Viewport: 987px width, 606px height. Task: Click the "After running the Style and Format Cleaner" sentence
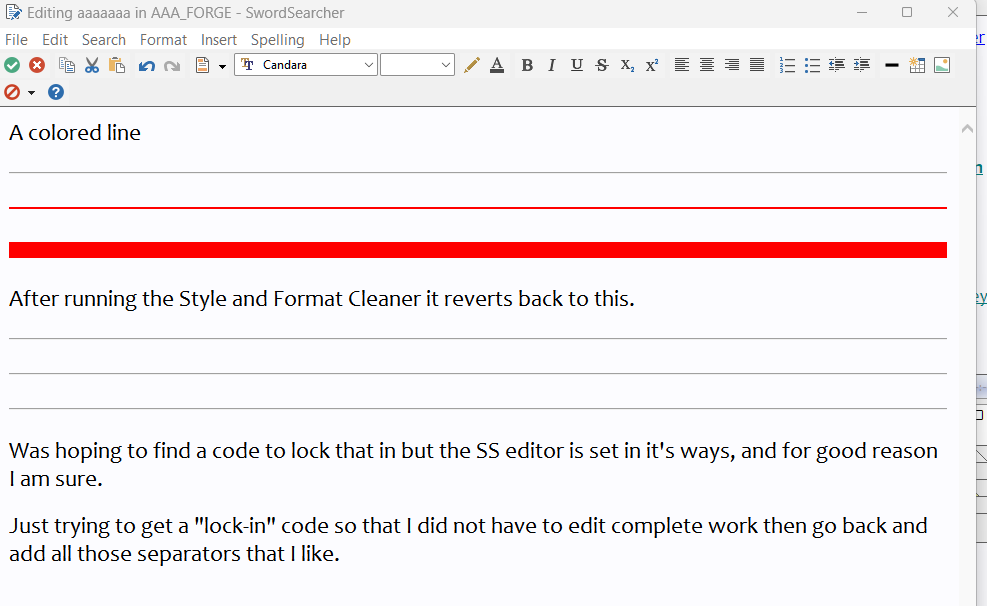coord(322,299)
